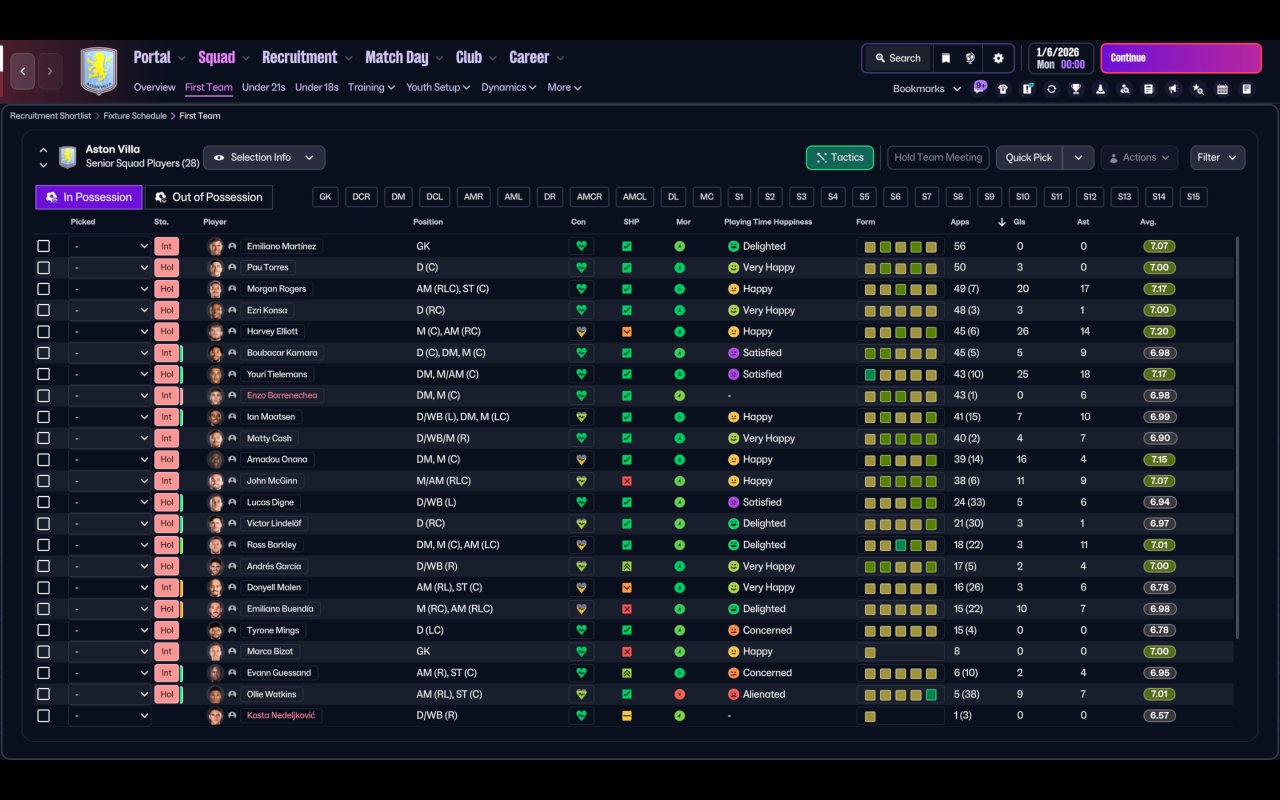Viewport: 1280px width, 800px height.
Task: Select the checkbox for Youri Tielemans
Action: (x=43, y=374)
